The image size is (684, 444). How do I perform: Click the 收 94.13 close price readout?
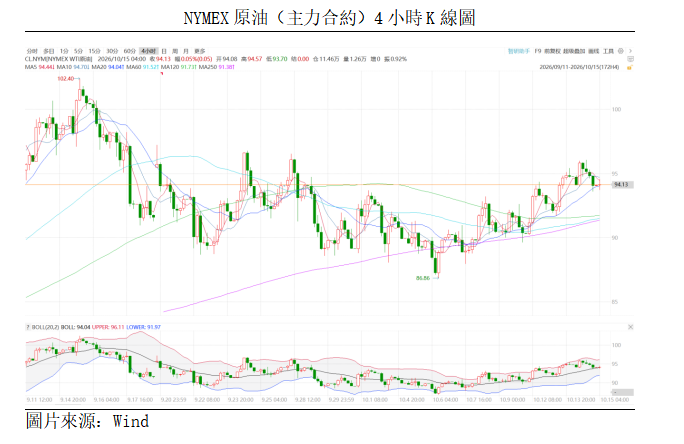click(160, 59)
